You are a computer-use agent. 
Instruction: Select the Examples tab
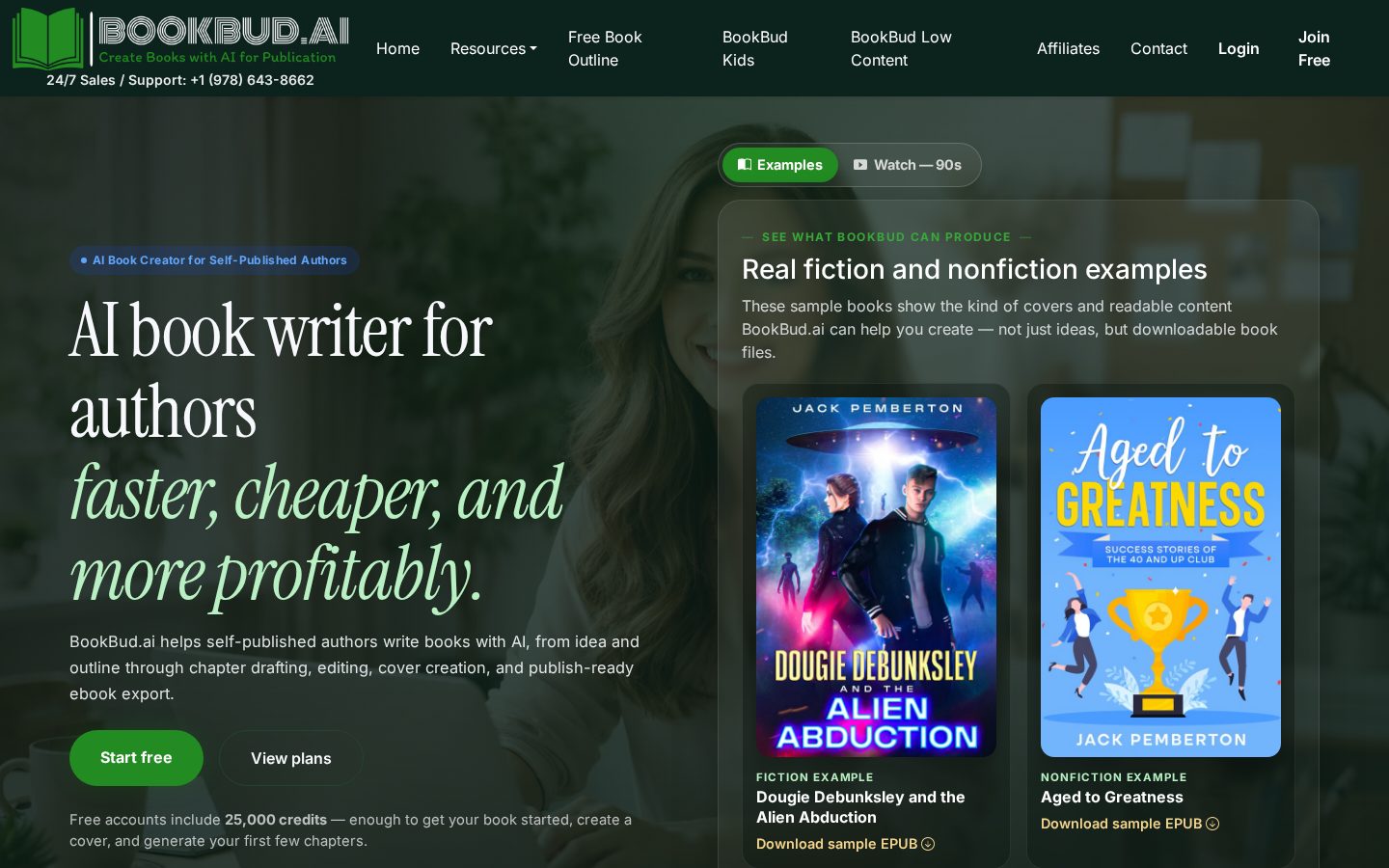(x=779, y=165)
